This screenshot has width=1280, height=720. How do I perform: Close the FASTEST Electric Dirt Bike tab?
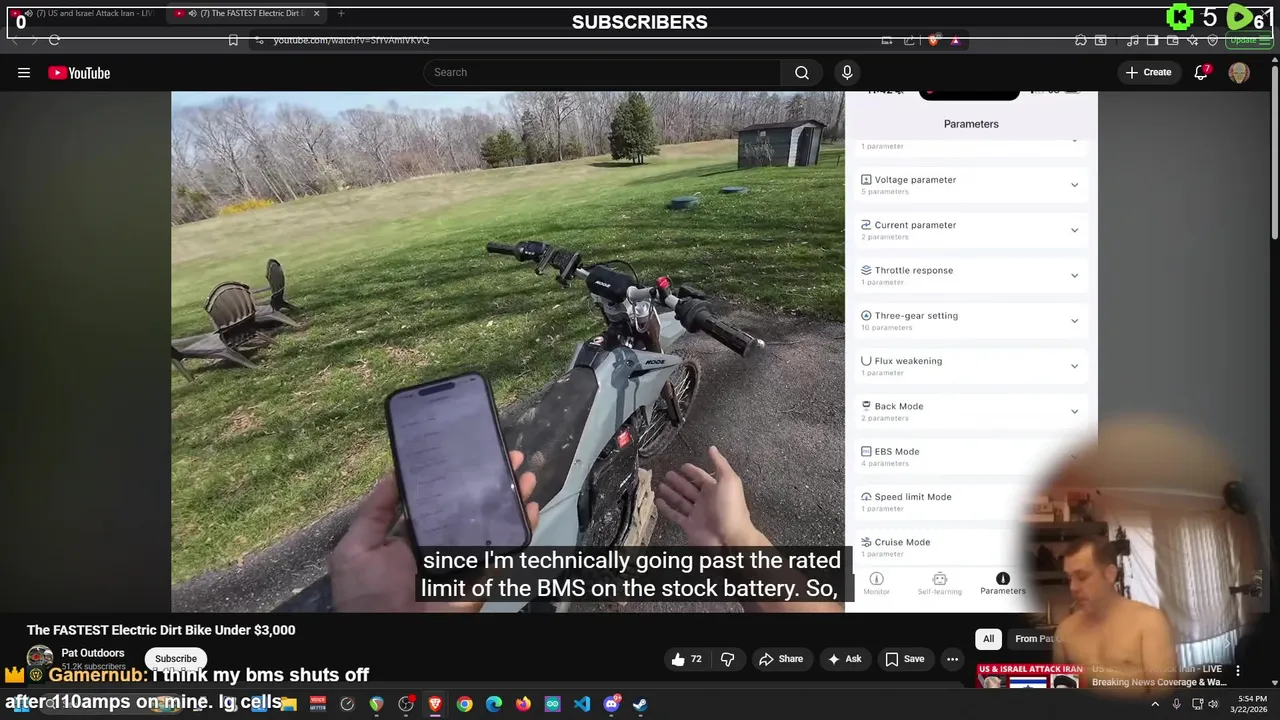point(317,13)
